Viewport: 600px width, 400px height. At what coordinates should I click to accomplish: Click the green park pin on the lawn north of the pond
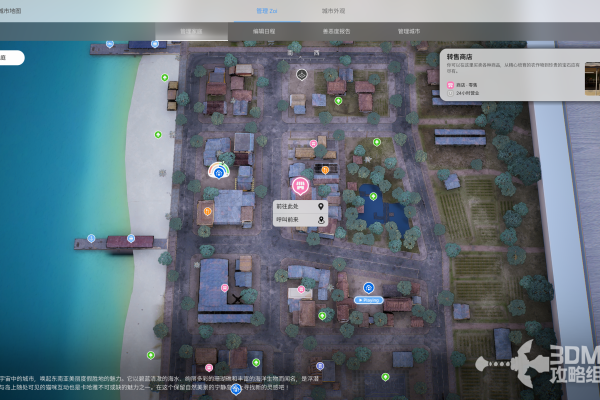(377, 142)
